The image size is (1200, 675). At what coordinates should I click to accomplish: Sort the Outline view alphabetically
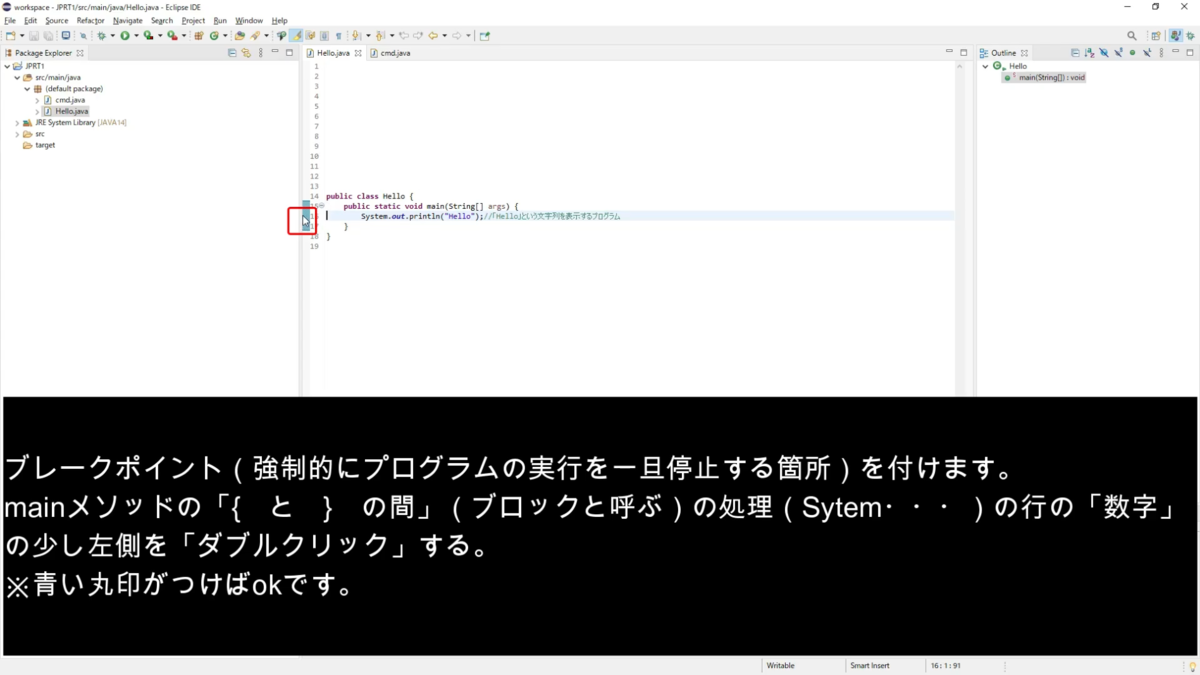pyautogui.click(x=1087, y=52)
